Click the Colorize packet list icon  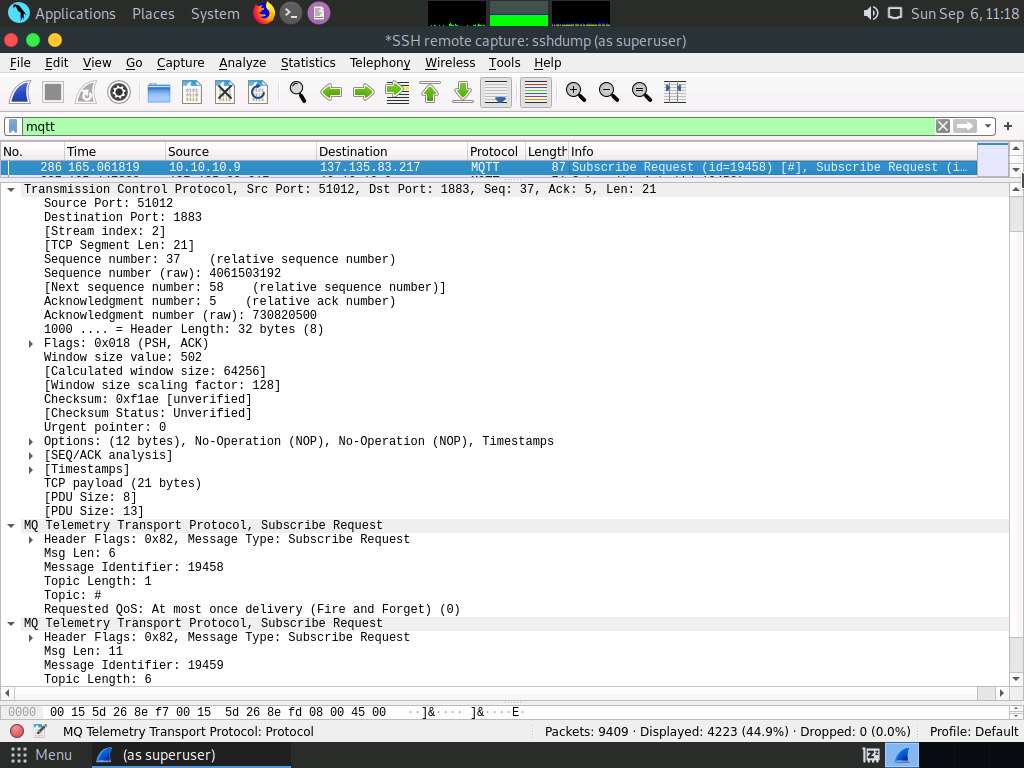pos(535,92)
